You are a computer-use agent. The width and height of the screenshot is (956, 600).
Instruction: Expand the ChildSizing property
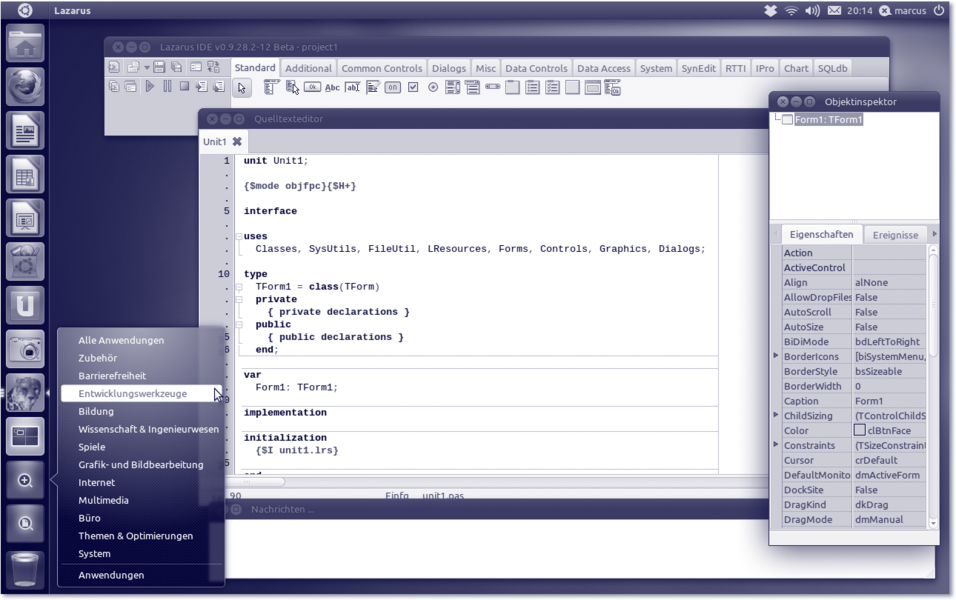776,415
